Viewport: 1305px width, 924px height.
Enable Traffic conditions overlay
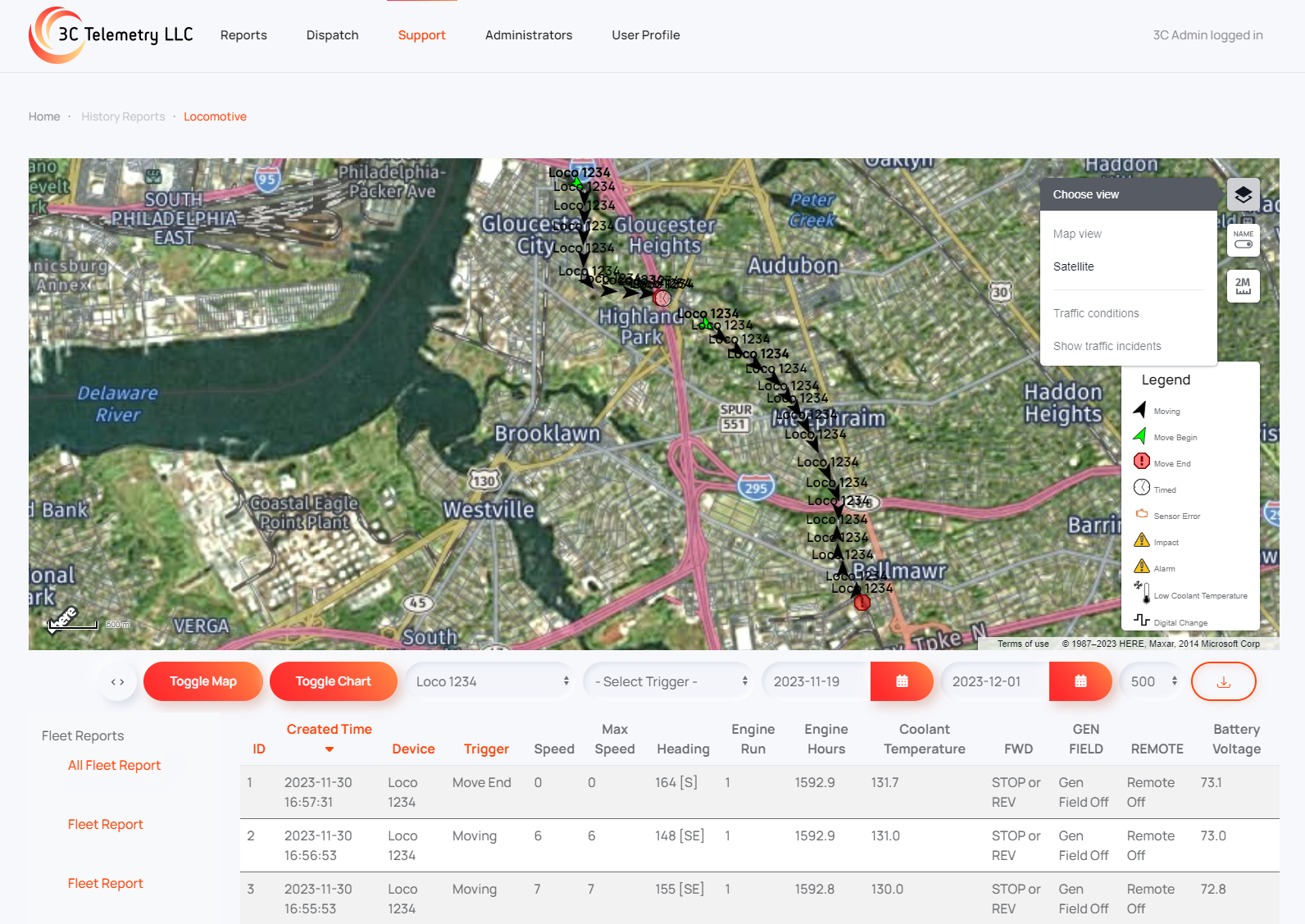coord(1096,313)
